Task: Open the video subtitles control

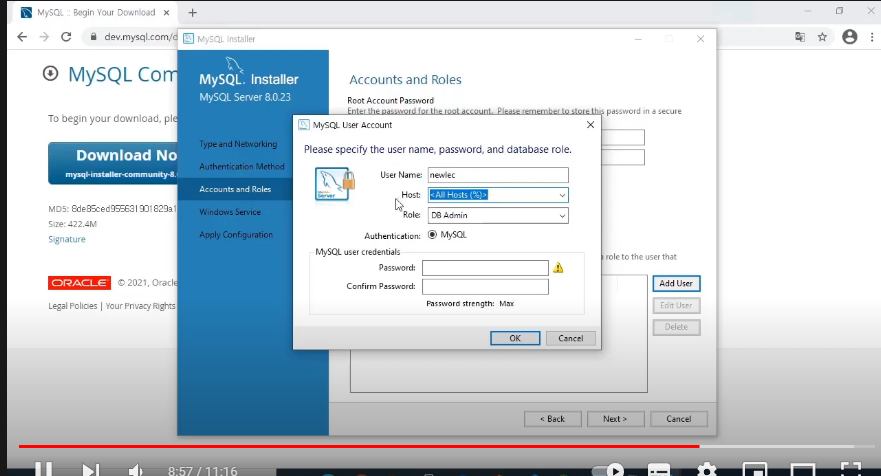Action: point(659,470)
